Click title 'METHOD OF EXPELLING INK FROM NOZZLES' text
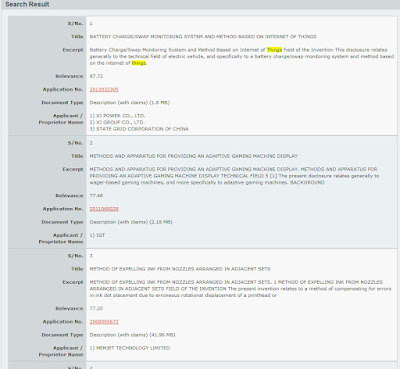Viewport: 400px width, 369px height. [180, 269]
